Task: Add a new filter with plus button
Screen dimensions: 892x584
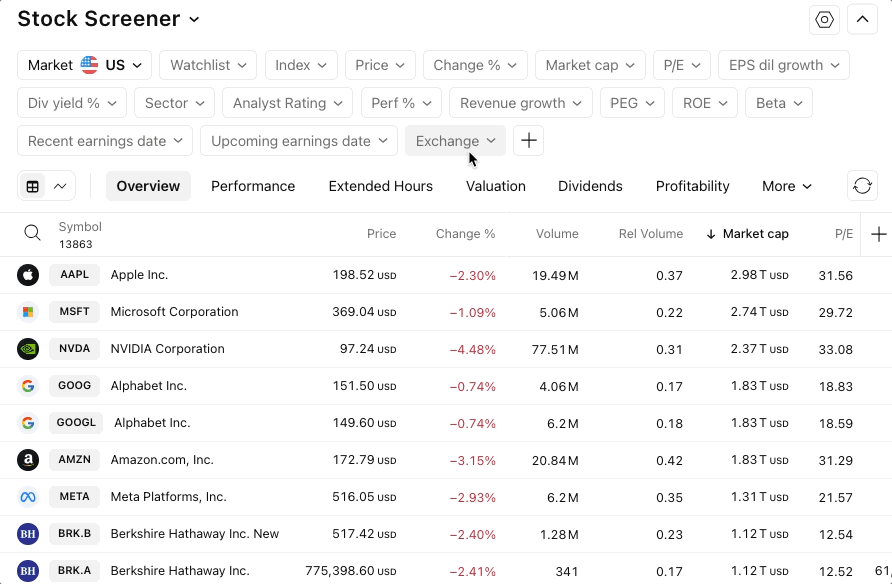Action: coord(528,140)
